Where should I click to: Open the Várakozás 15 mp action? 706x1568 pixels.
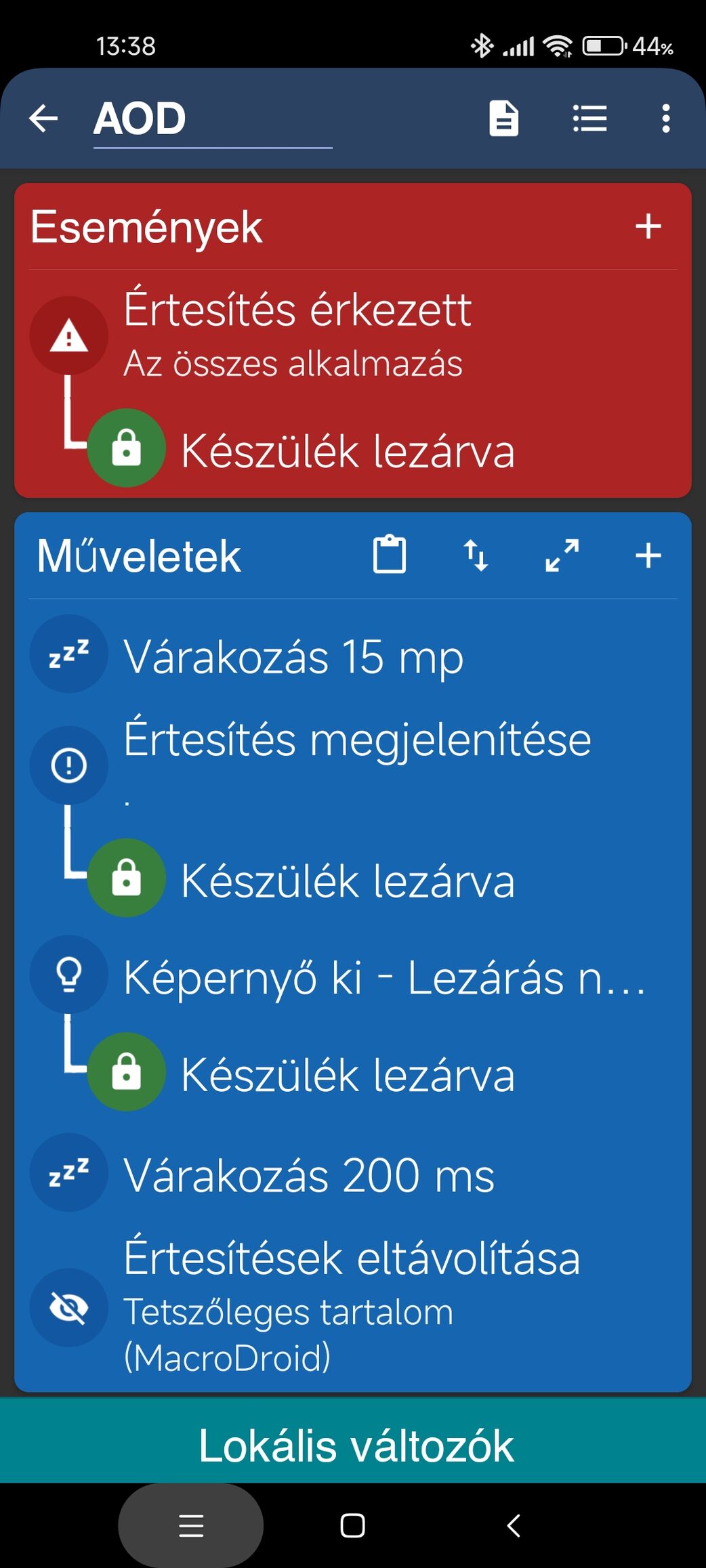click(353, 654)
